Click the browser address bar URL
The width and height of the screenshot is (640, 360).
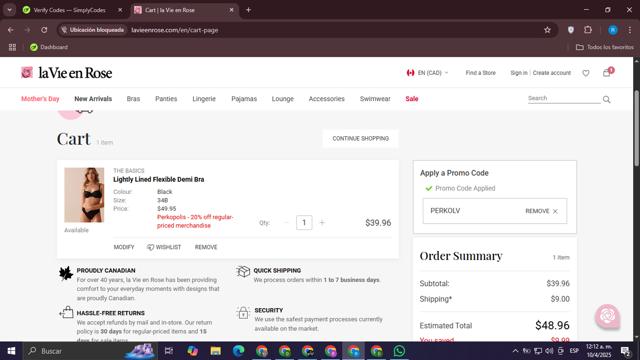(x=175, y=30)
